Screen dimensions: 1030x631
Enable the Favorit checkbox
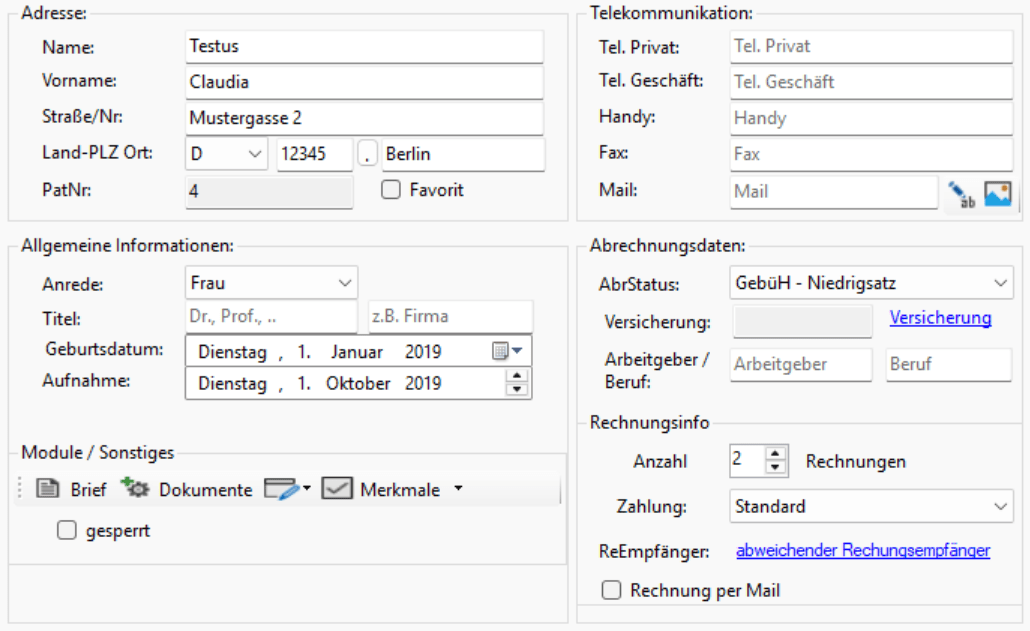click(392, 190)
